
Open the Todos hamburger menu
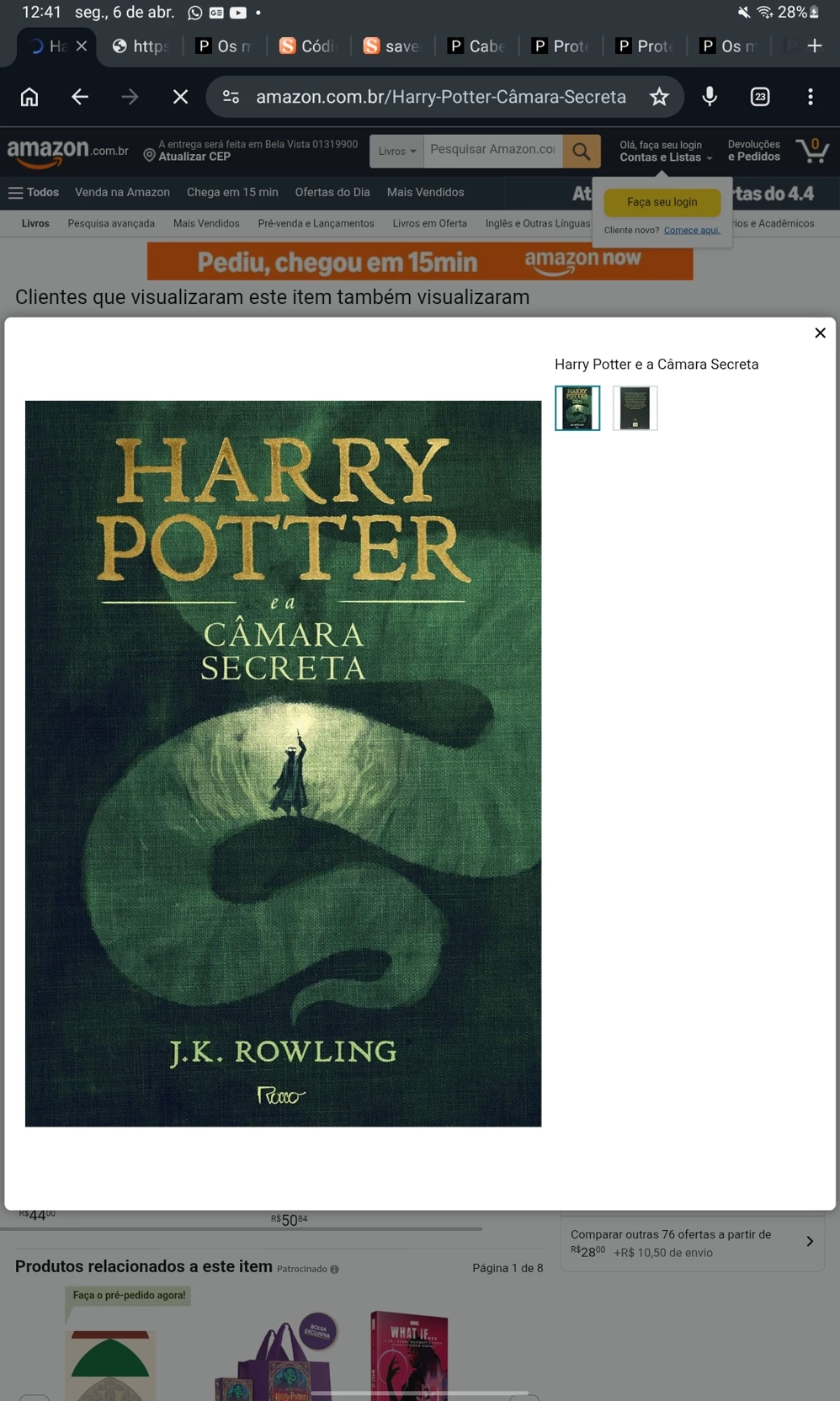[33, 192]
